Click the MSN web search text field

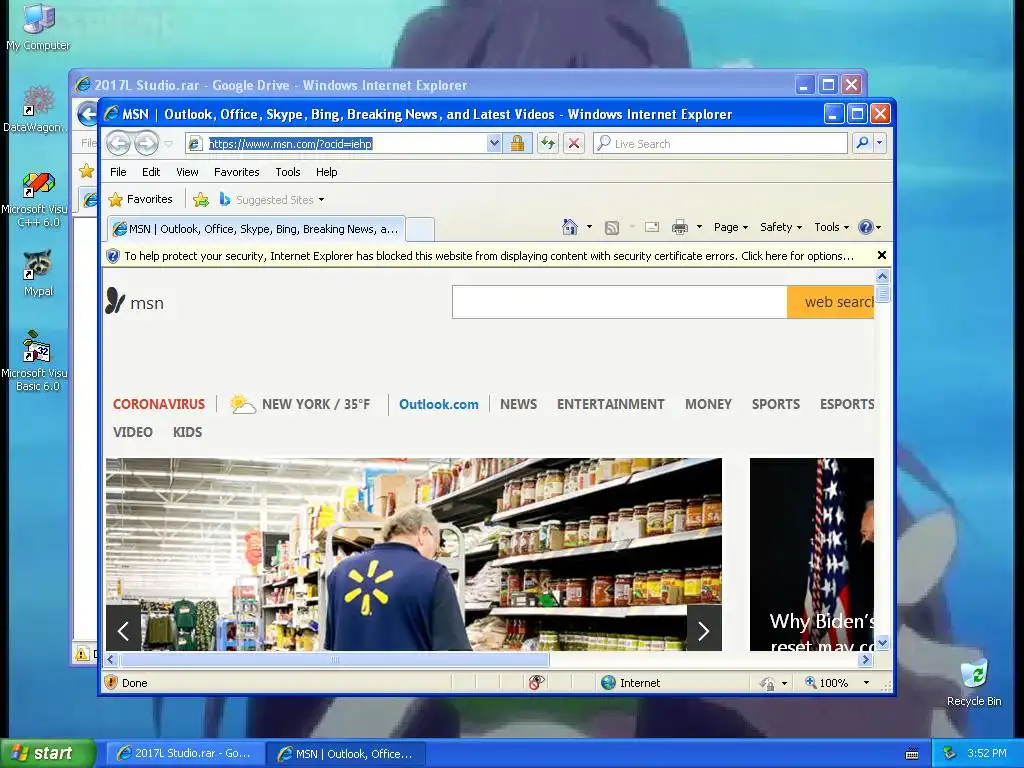pos(619,302)
